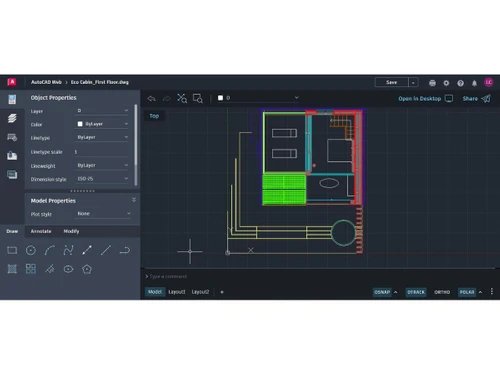The image size is (500, 375).
Task: Select the Line draw tool
Action: (106, 250)
